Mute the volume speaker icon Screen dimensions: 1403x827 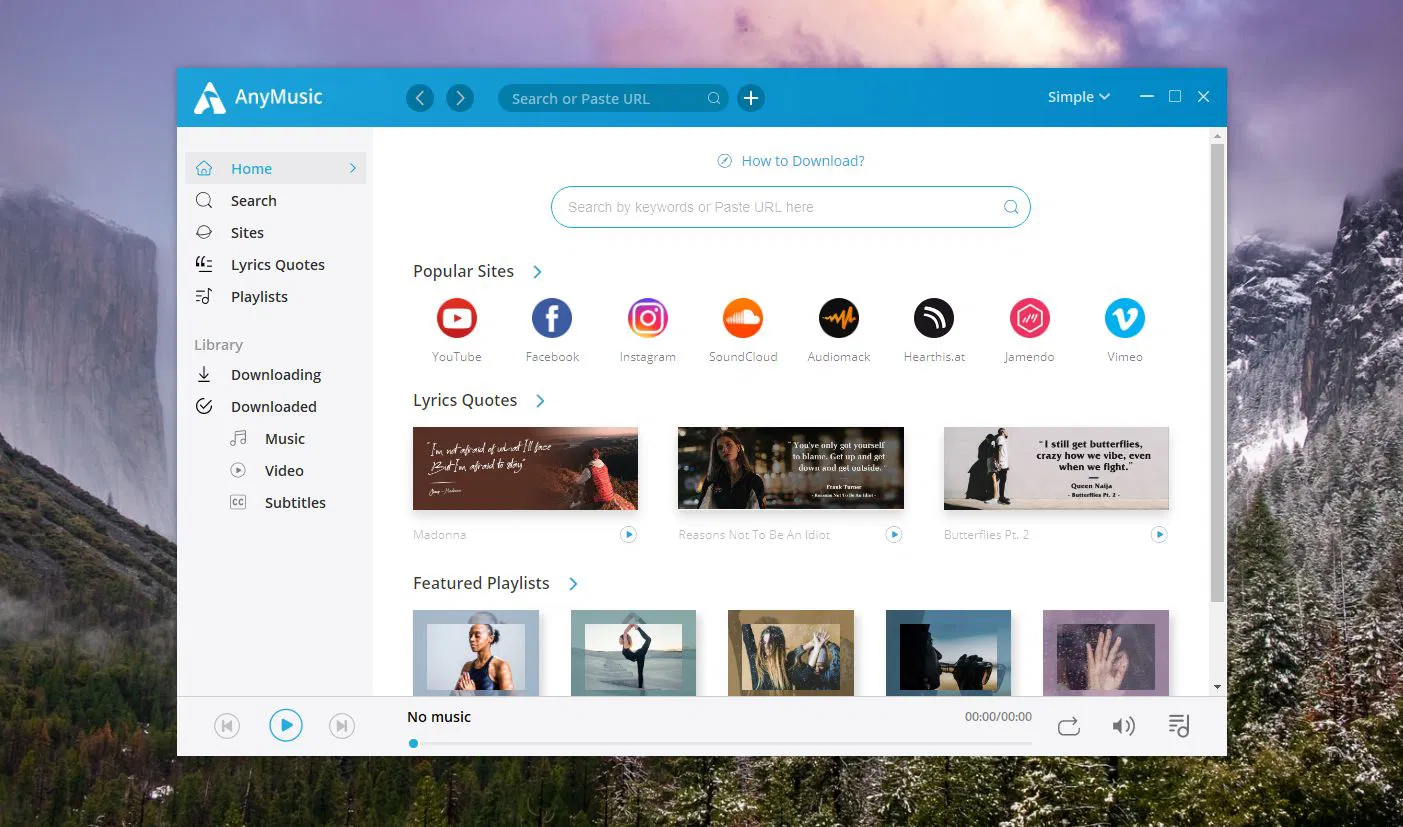point(1124,726)
